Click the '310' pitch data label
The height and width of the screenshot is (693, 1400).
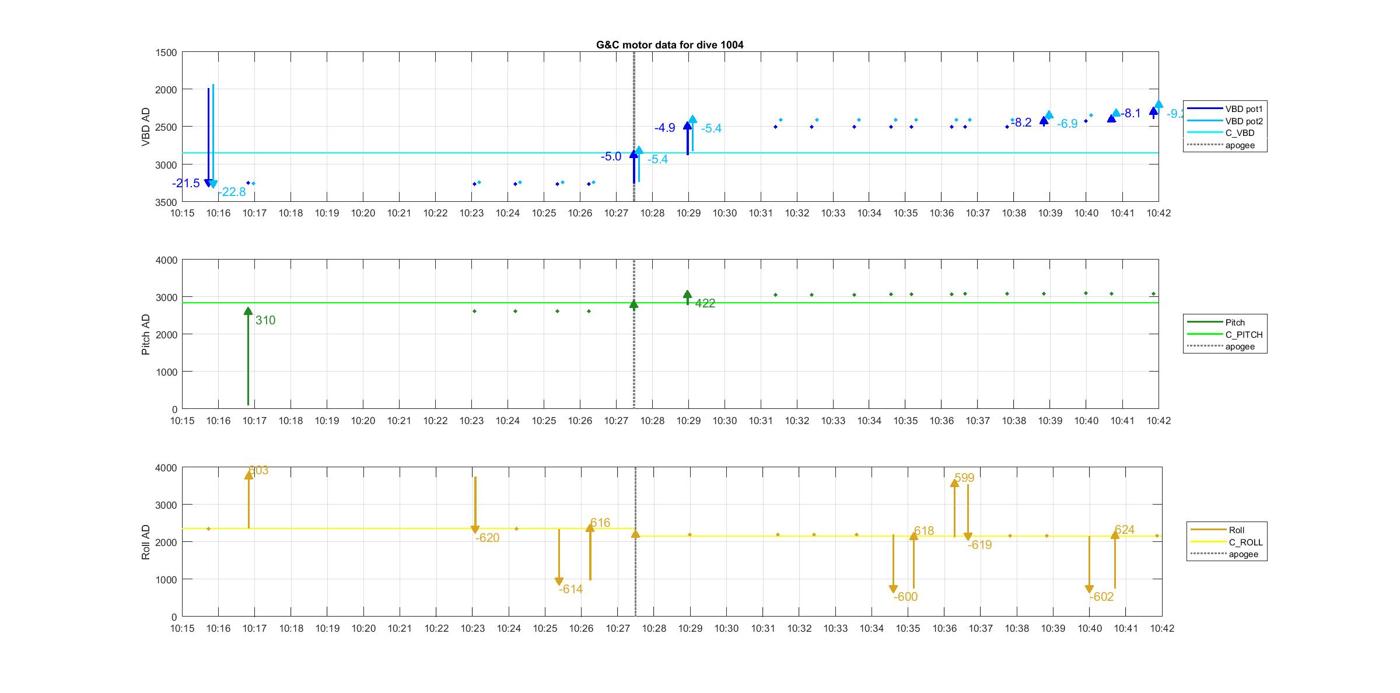point(265,321)
